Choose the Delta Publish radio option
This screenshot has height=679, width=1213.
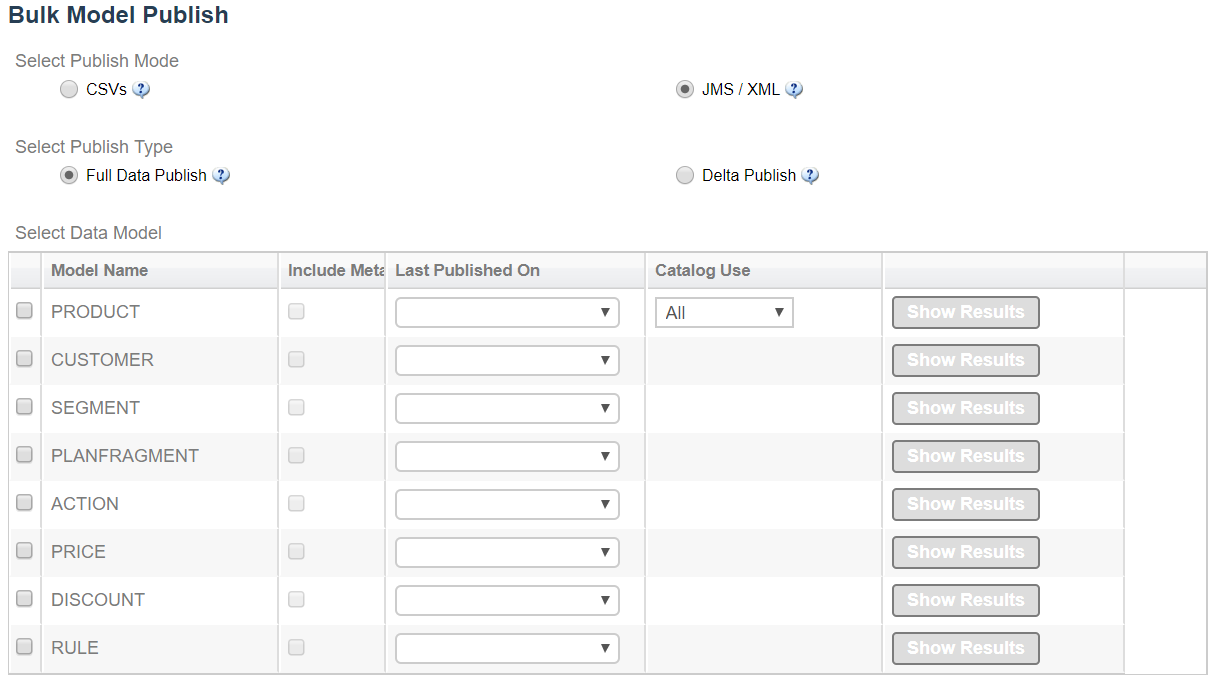685,176
